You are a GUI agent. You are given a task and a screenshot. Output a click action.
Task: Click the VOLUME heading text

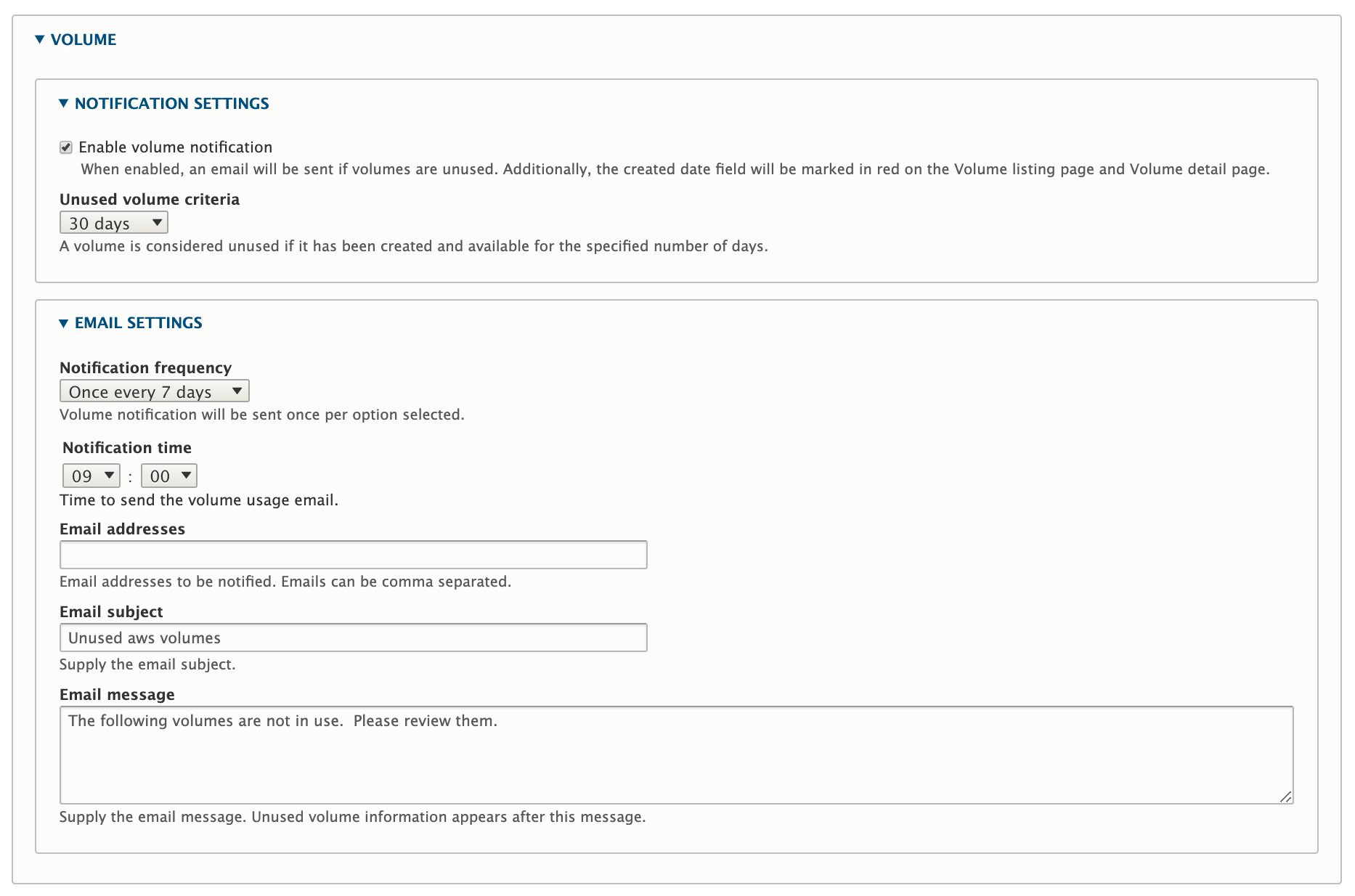point(84,40)
